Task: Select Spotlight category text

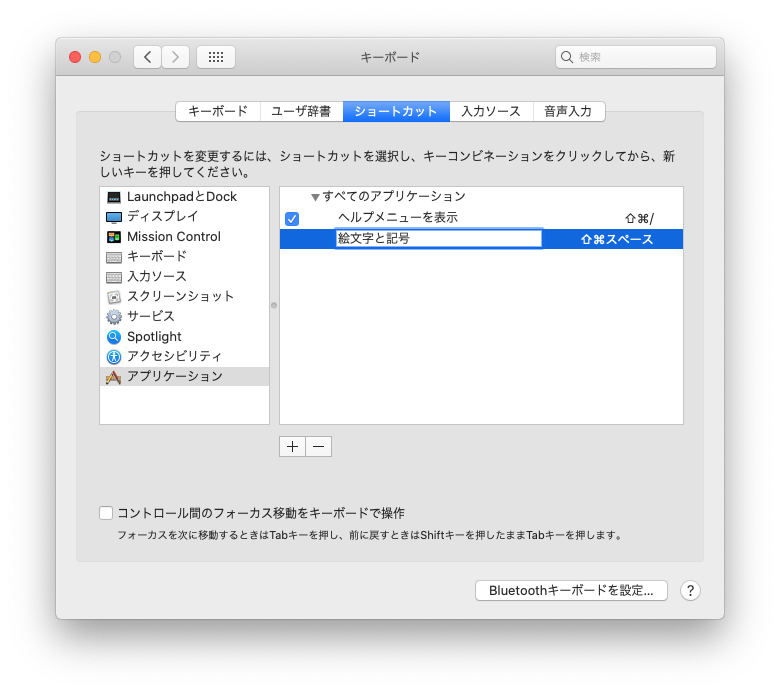Action: point(154,337)
